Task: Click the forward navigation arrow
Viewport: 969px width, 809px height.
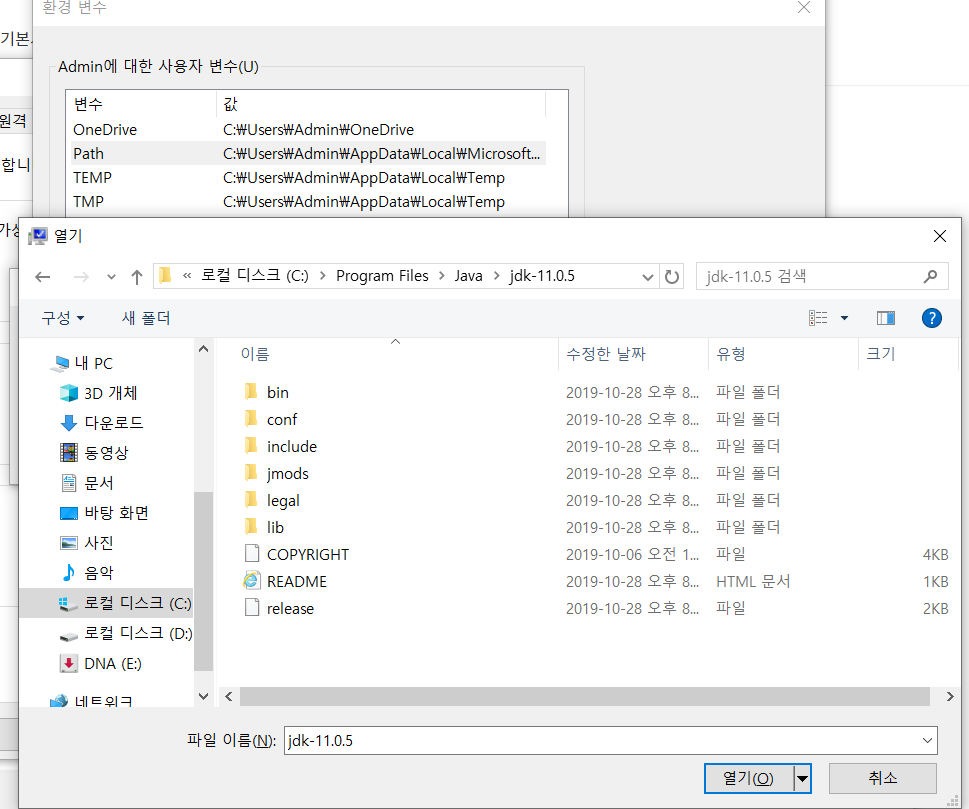Action: point(80,277)
